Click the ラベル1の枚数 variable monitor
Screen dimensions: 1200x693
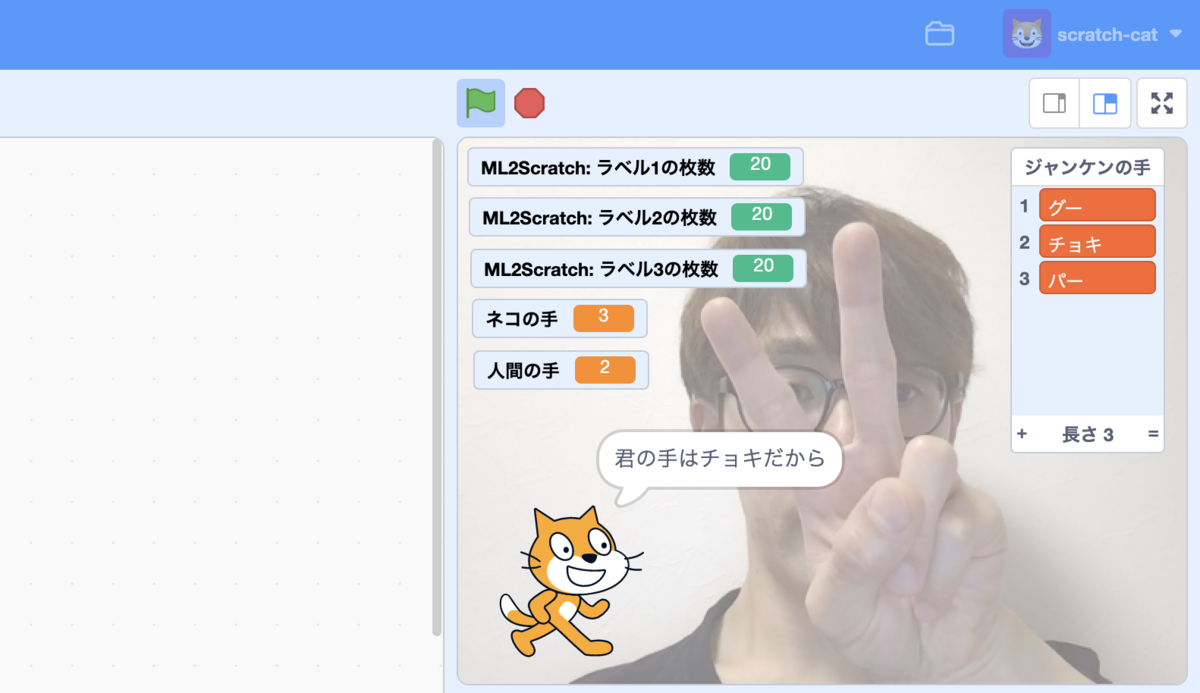click(635, 167)
